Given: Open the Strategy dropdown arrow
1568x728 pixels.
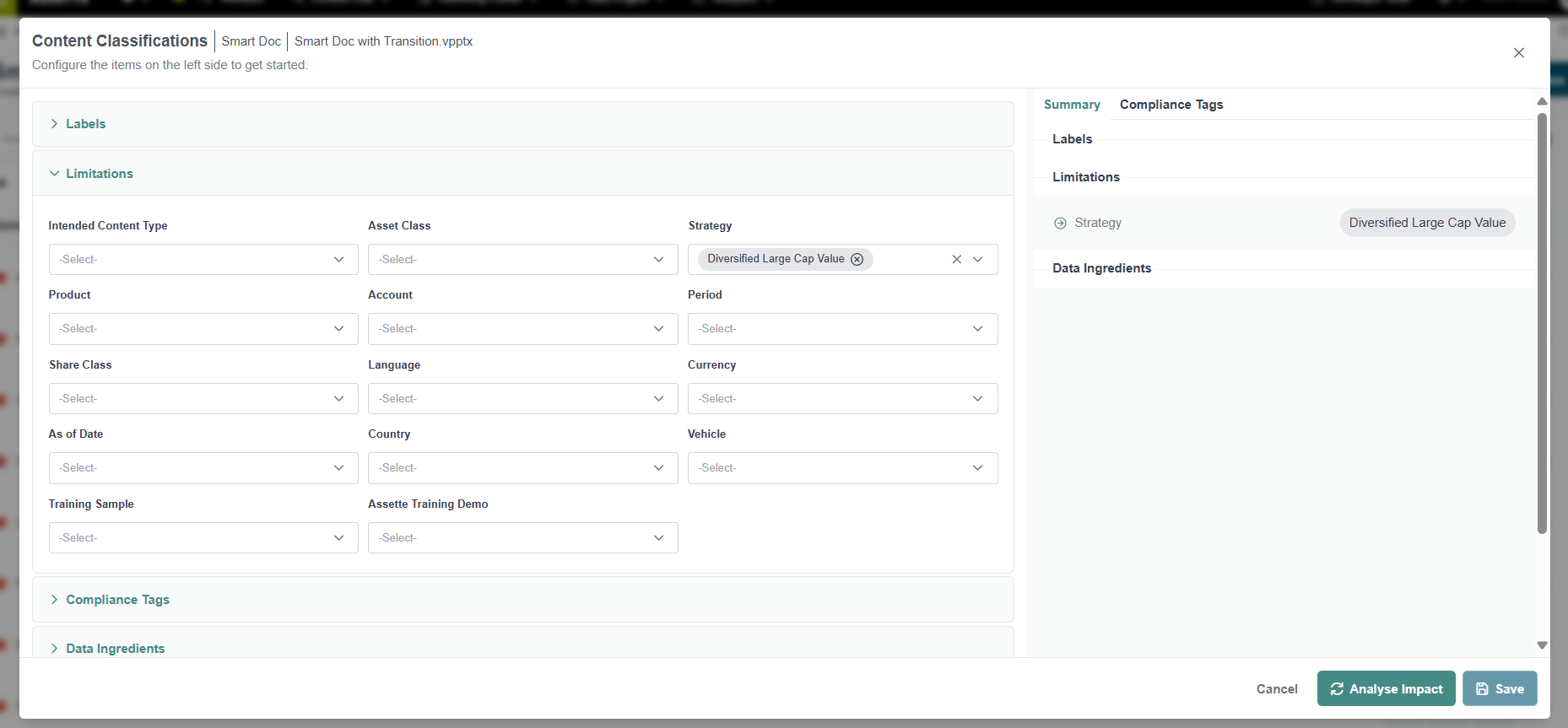Looking at the screenshot, I should (978, 259).
